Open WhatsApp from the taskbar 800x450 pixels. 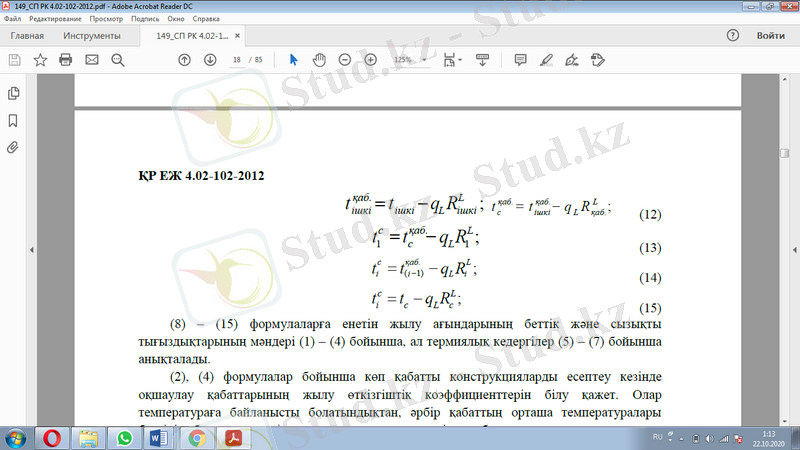click(x=125, y=438)
